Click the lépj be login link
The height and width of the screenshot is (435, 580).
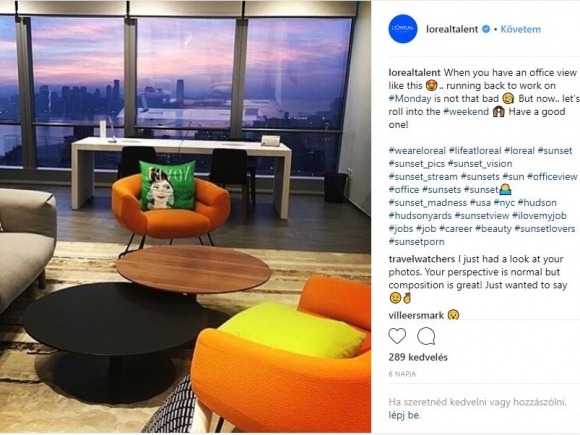pyautogui.click(x=404, y=415)
